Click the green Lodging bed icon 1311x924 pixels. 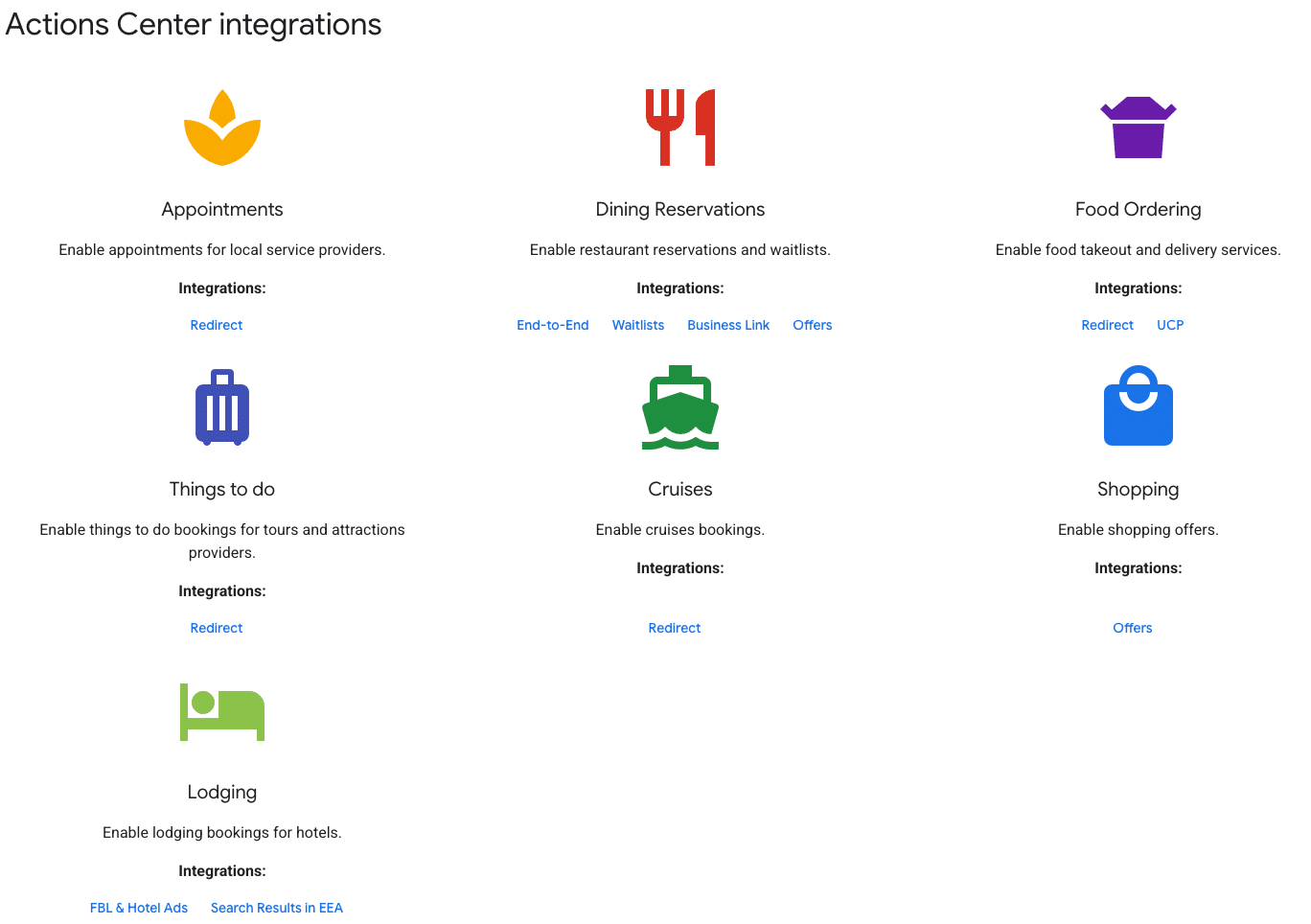(x=222, y=712)
